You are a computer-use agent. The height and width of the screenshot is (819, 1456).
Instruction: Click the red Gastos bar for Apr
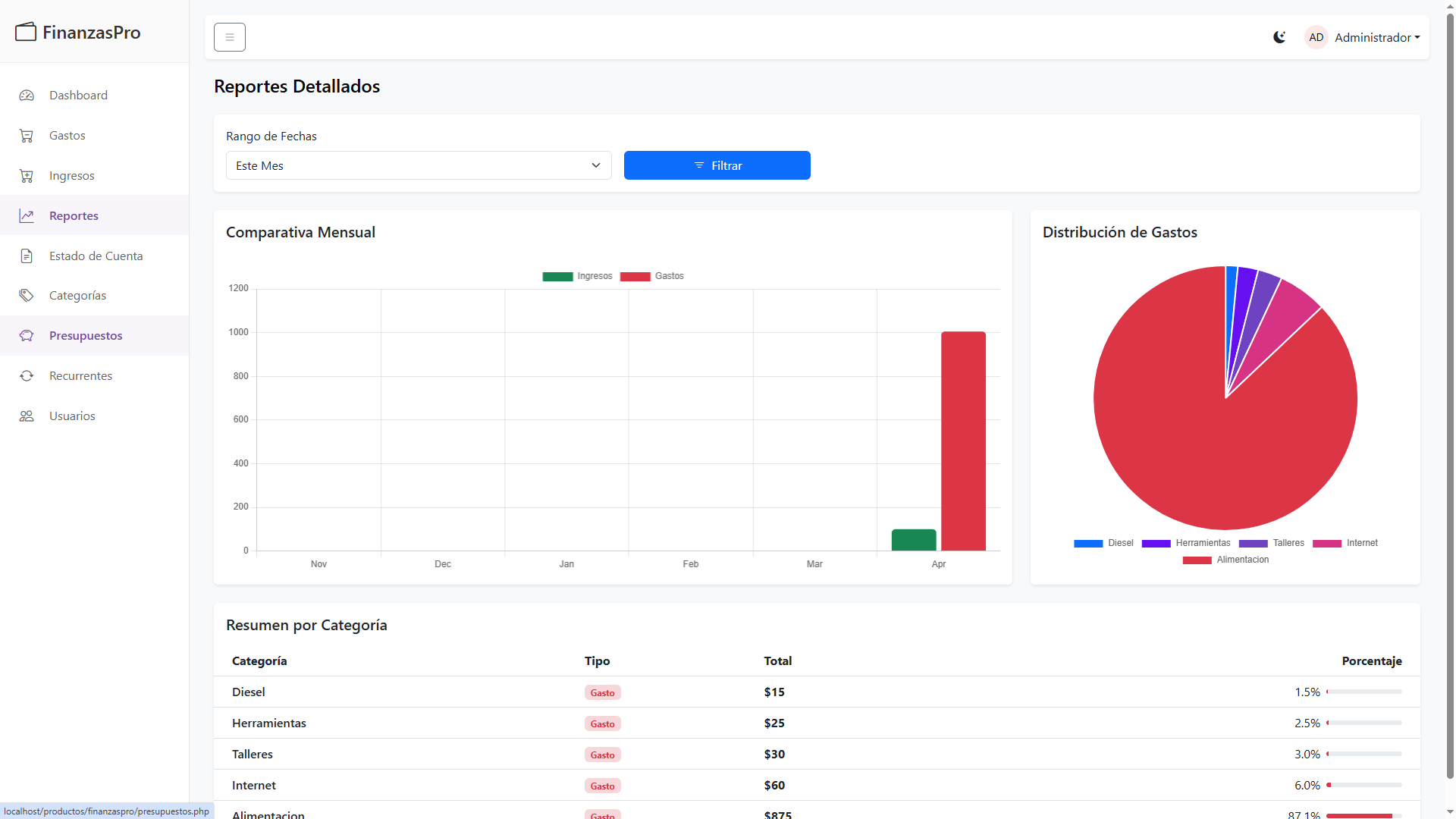[x=963, y=441]
